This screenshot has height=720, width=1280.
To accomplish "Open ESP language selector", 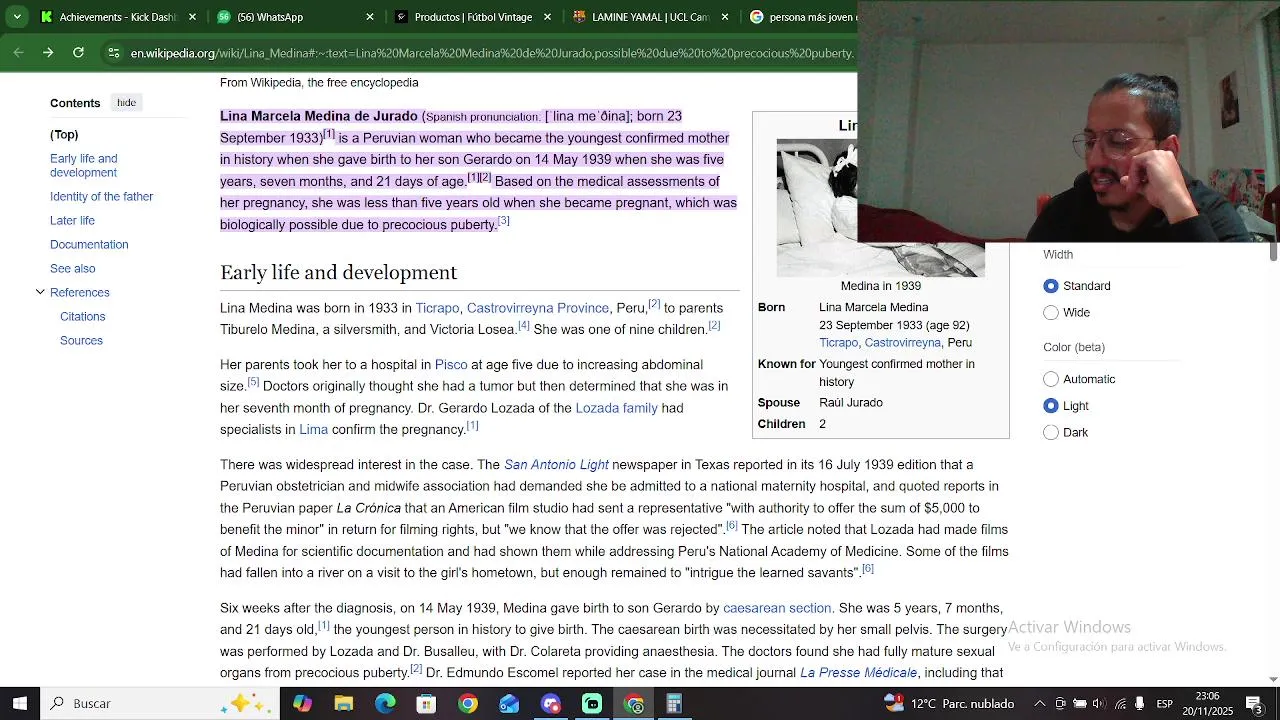I will 1165,704.
